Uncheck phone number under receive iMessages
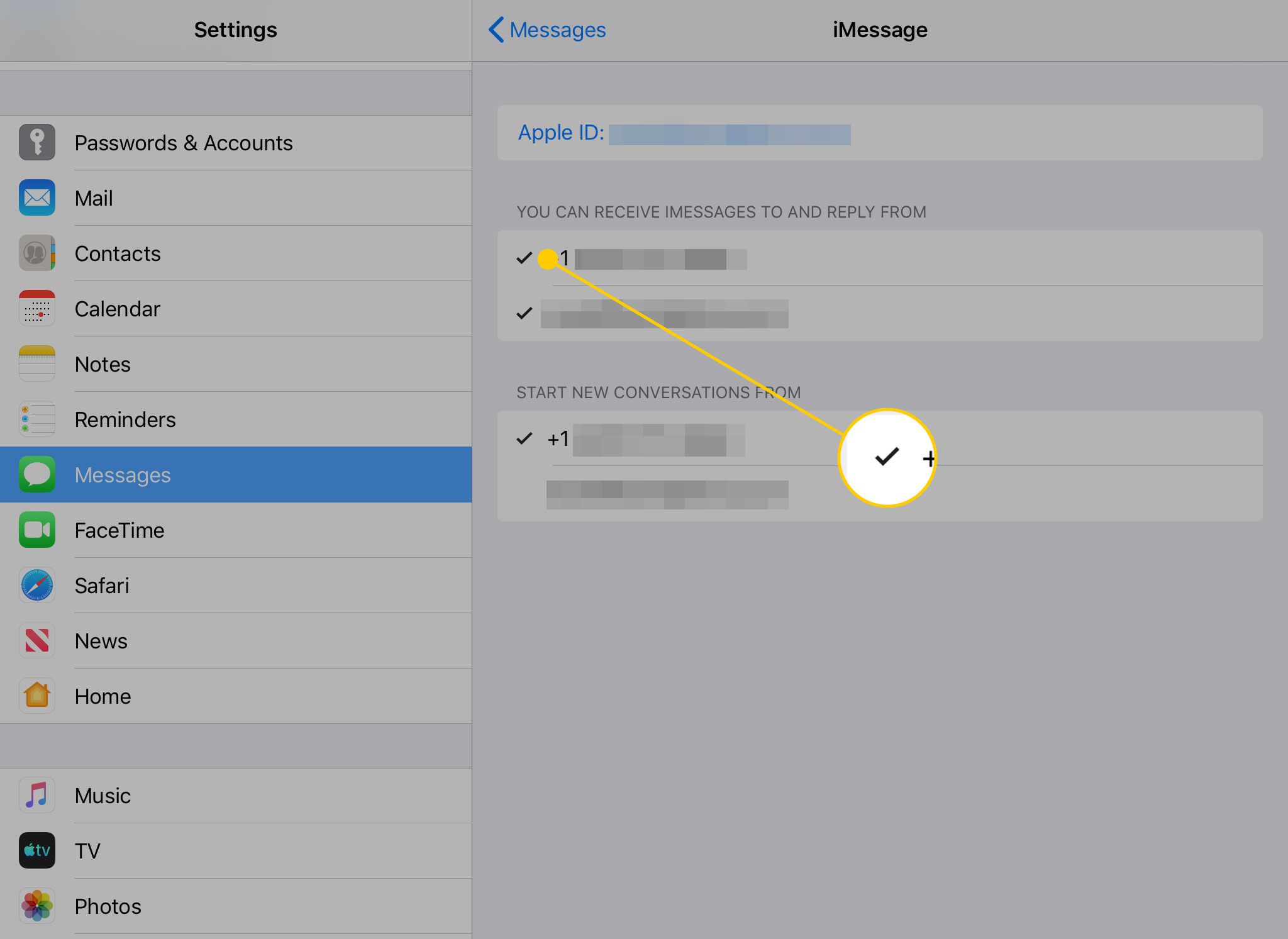 click(x=880, y=258)
